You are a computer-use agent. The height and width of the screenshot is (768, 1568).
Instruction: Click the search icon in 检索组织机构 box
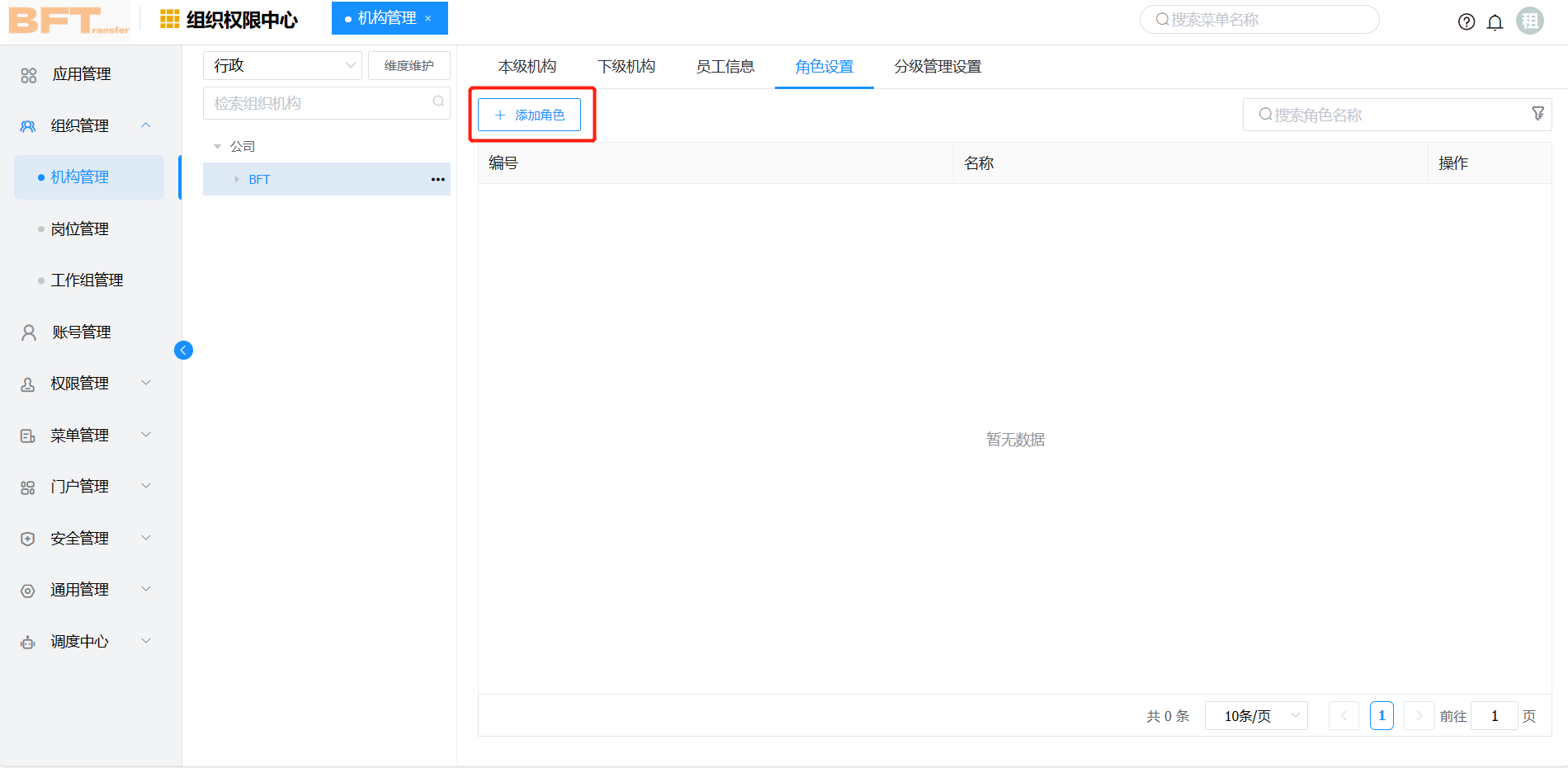[438, 101]
